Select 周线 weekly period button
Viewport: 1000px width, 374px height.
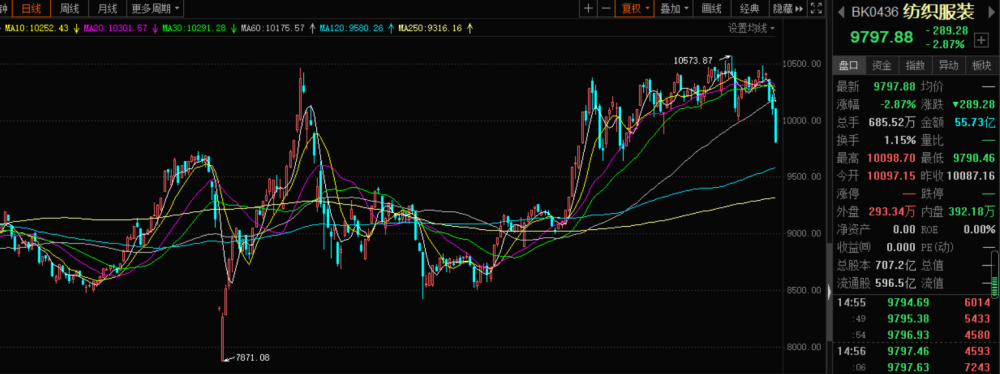pyautogui.click(x=70, y=8)
